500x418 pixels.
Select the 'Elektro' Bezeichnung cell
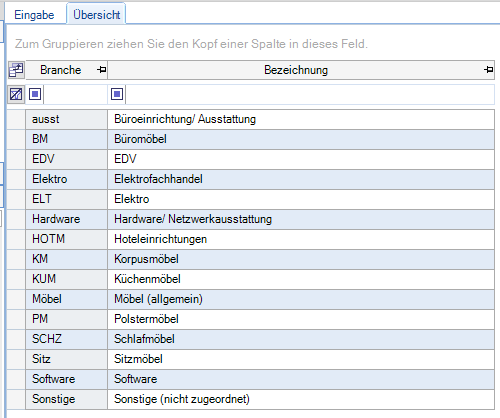click(x=301, y=199)
